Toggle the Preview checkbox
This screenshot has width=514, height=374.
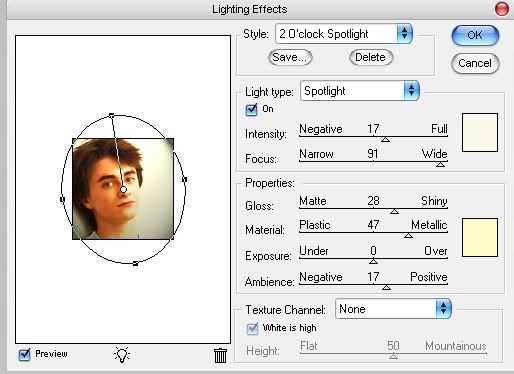pyautogui.click(x=24, y=354)
